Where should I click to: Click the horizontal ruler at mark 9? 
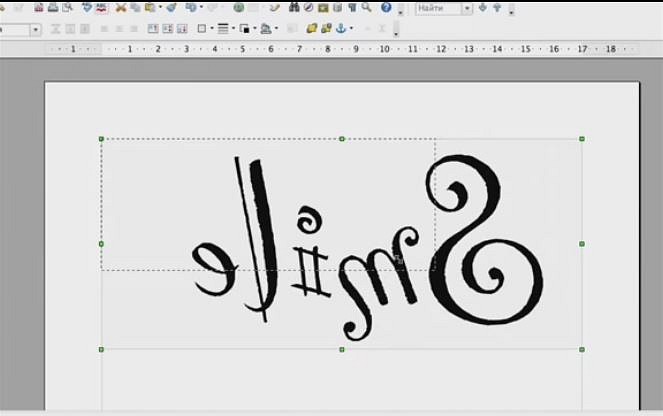point(356,49)
